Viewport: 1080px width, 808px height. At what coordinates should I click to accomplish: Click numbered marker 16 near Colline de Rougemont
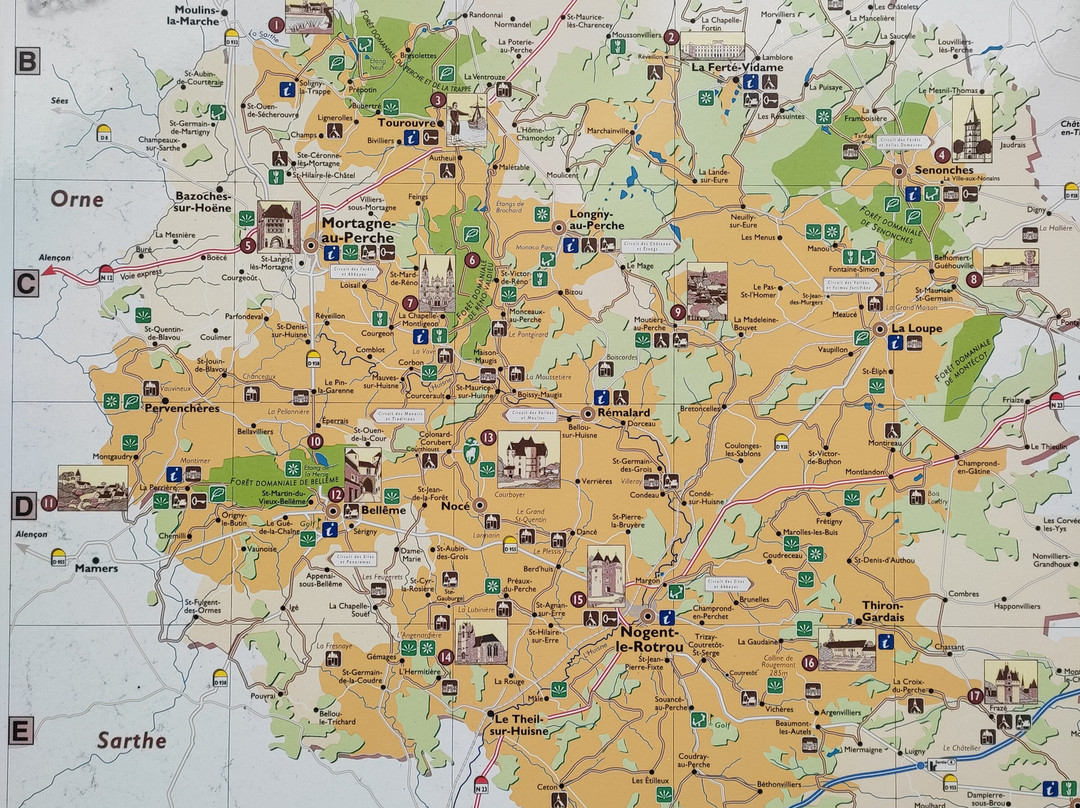[809, 662]
